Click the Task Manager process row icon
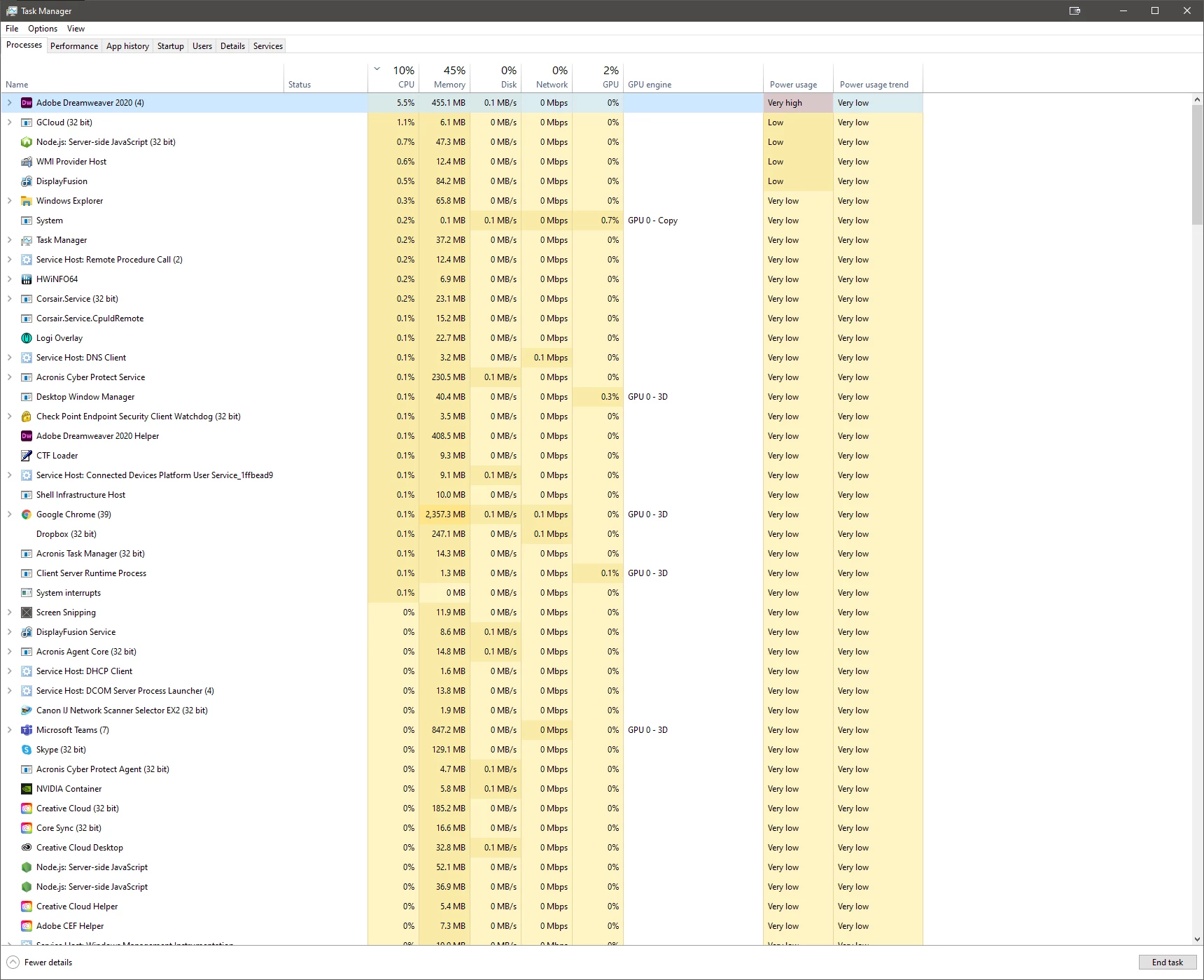The image size is (1204, 980). tap(27, 240)
